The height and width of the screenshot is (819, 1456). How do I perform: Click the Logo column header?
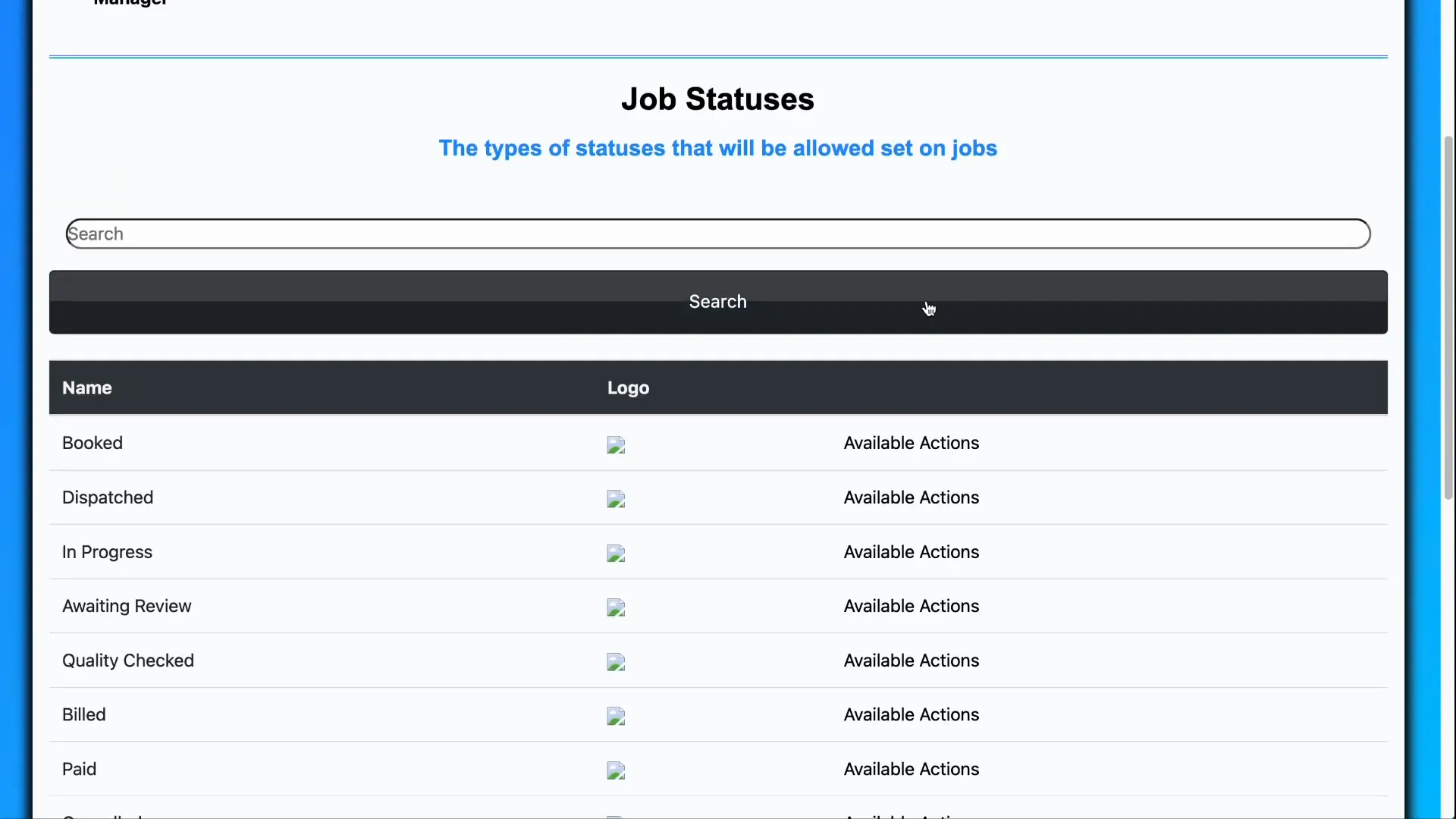coord(628,388)
